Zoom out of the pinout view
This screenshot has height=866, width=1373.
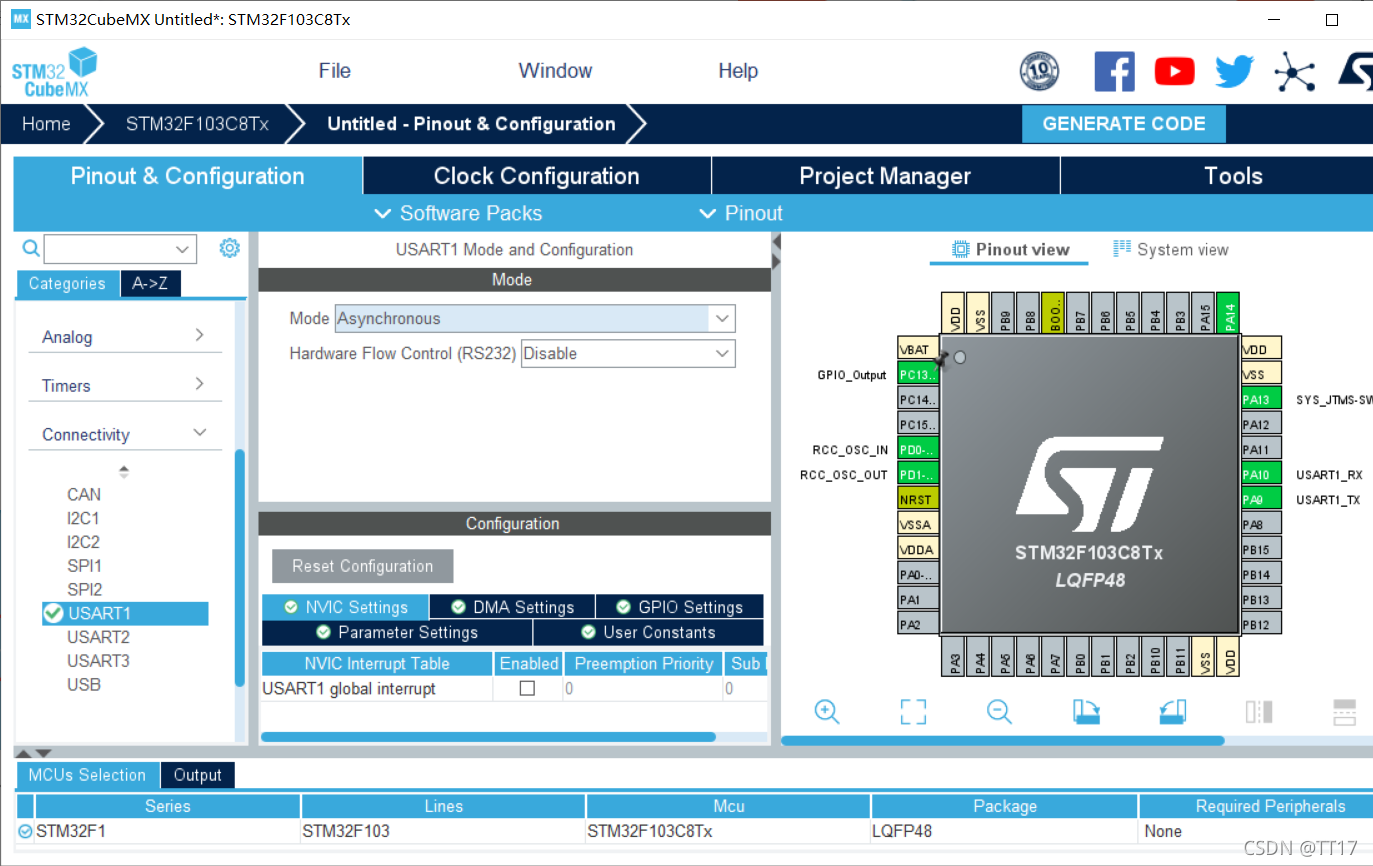[999, 711]
